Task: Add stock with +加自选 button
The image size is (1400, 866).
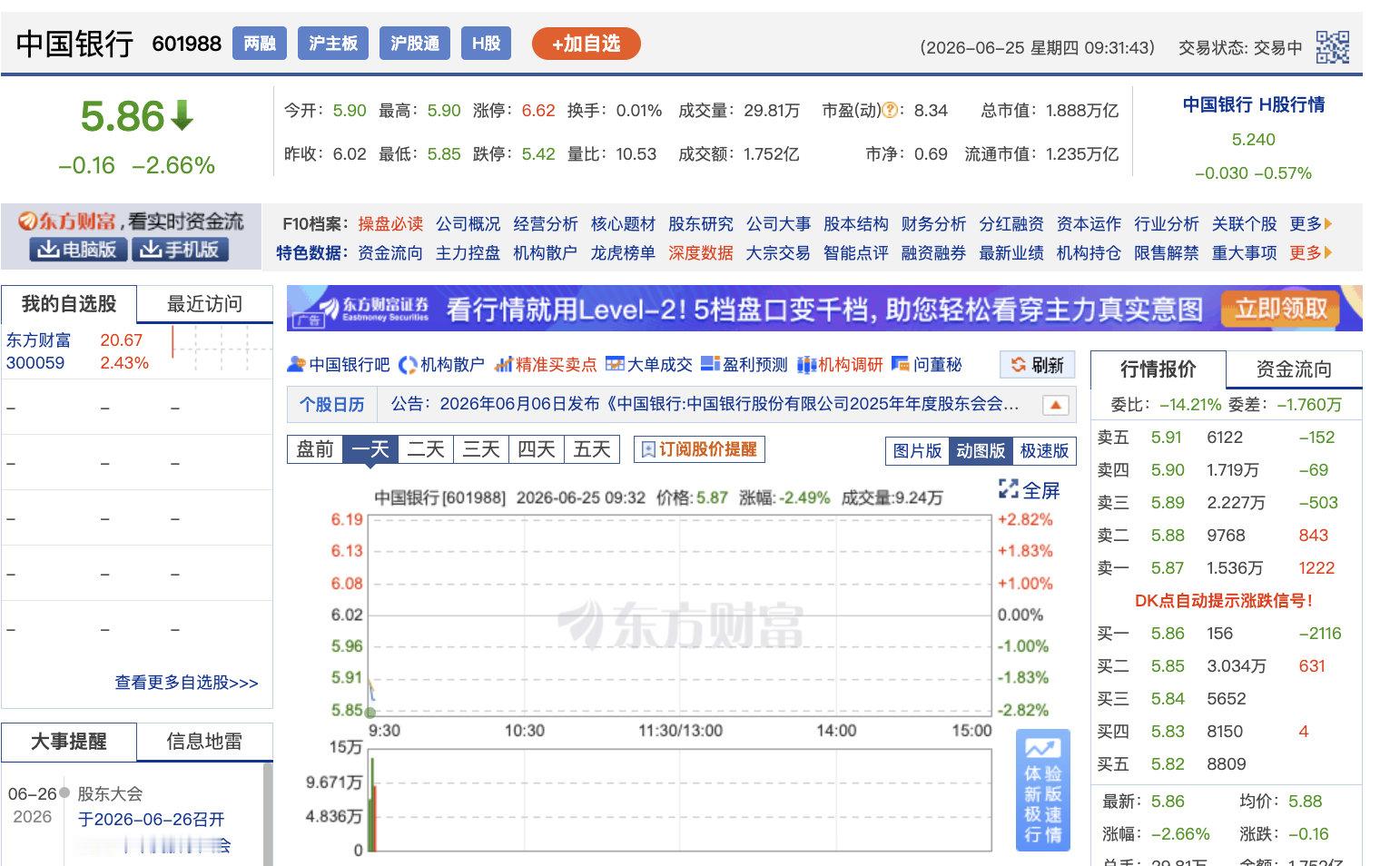Action: coord(586,44)
